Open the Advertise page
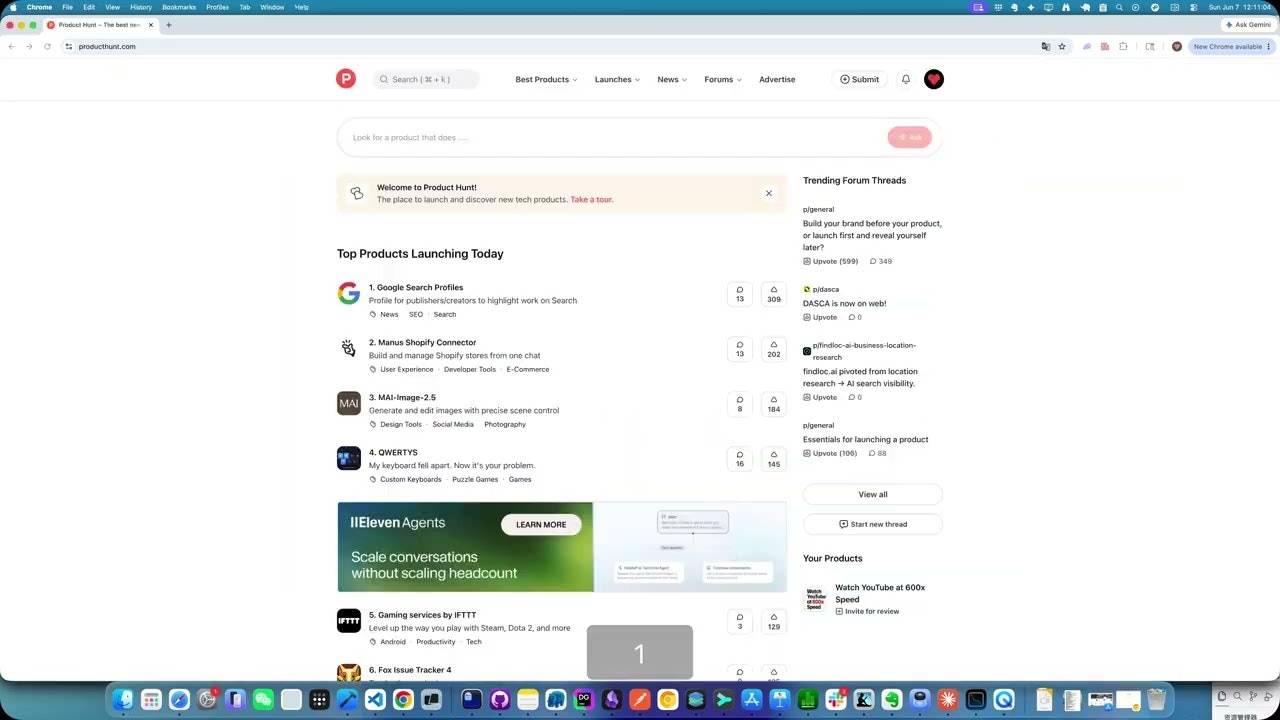Image resolution: width=1280 pixels, height=720 pixels. coord(777,79)
